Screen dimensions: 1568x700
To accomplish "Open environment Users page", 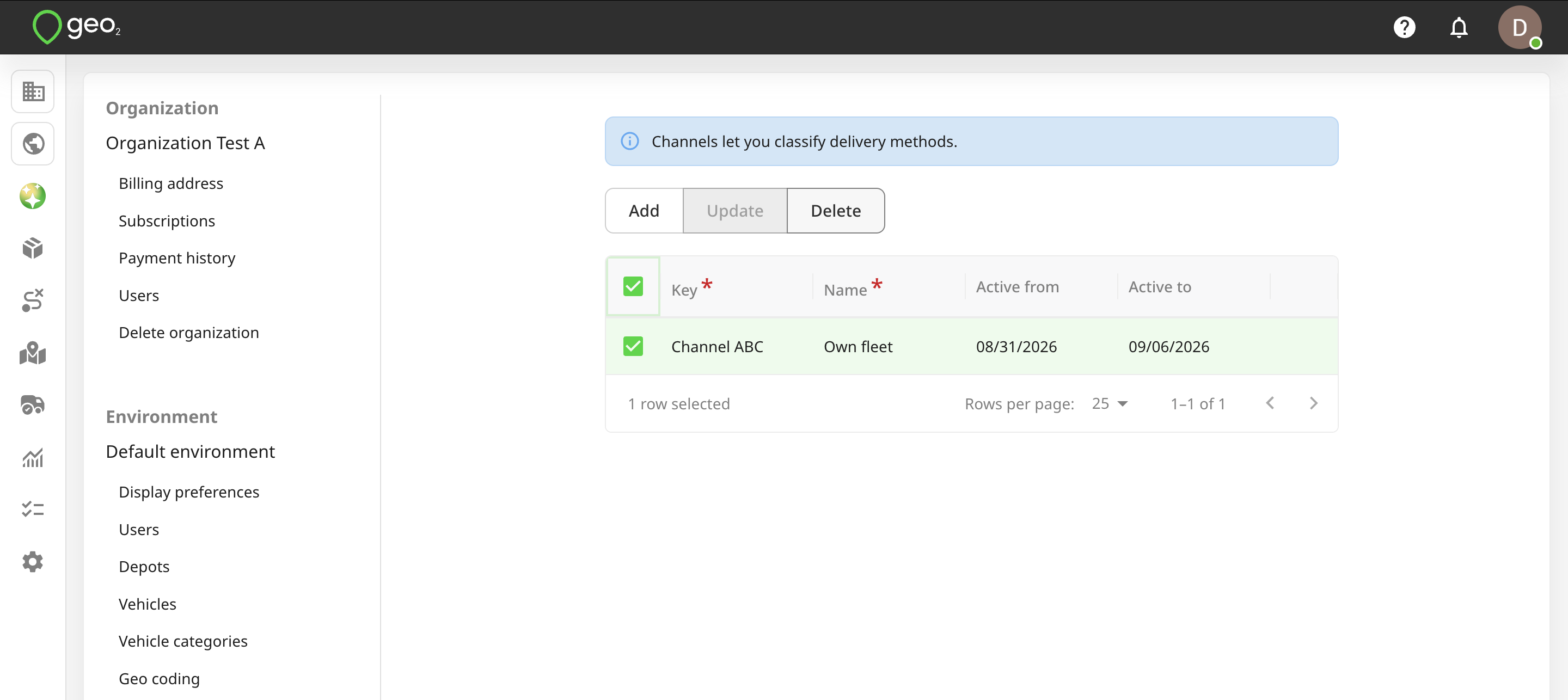I will (x=139, y=529).
